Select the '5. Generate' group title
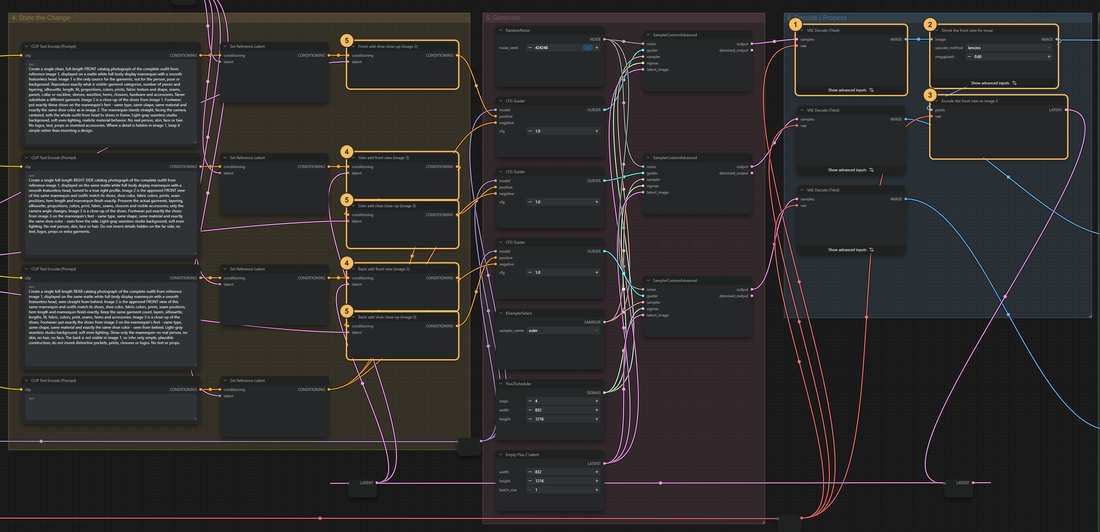This screenshot has height=532, width=1100. click(x=502, y=17)
